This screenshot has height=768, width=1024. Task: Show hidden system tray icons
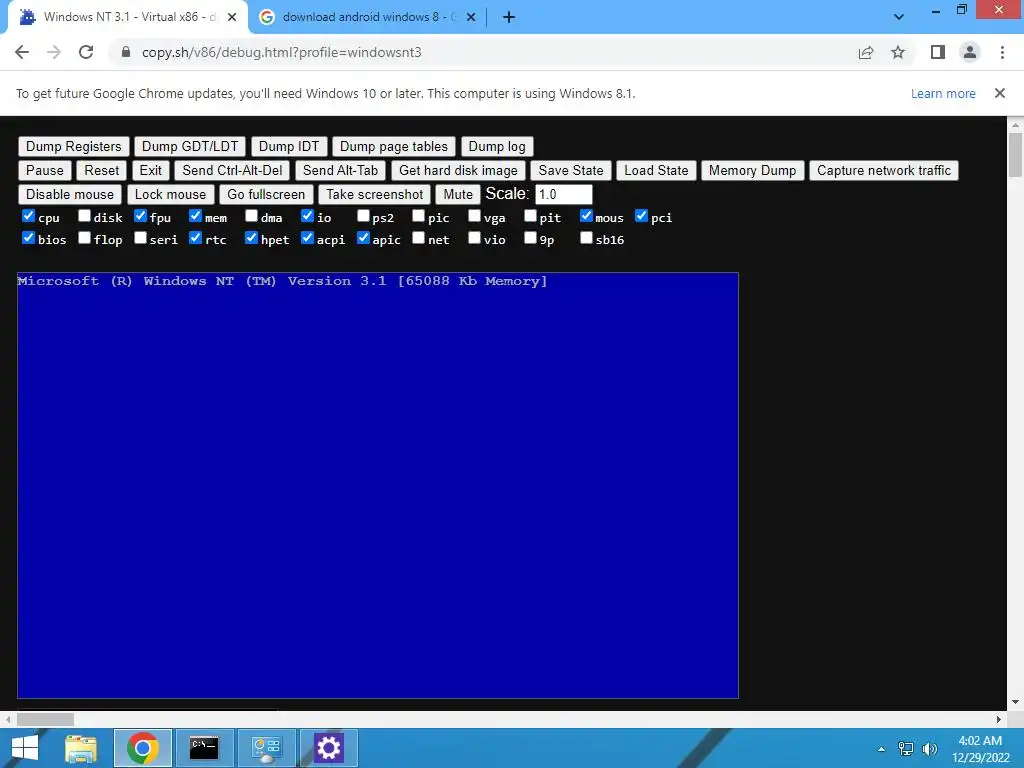pyautogui.click(x=882, y=749)
